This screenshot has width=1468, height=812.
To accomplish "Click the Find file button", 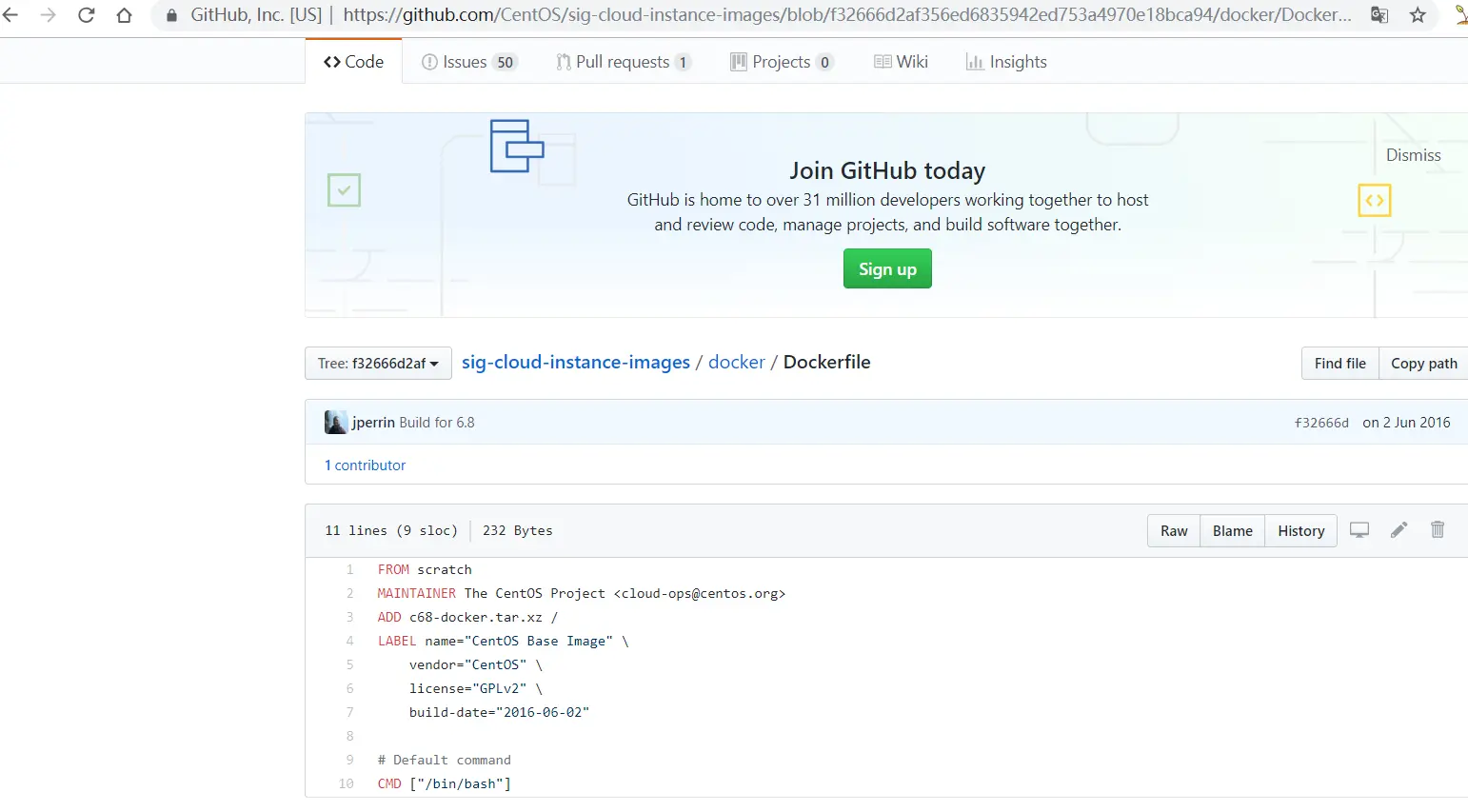I will (1339, 363).
